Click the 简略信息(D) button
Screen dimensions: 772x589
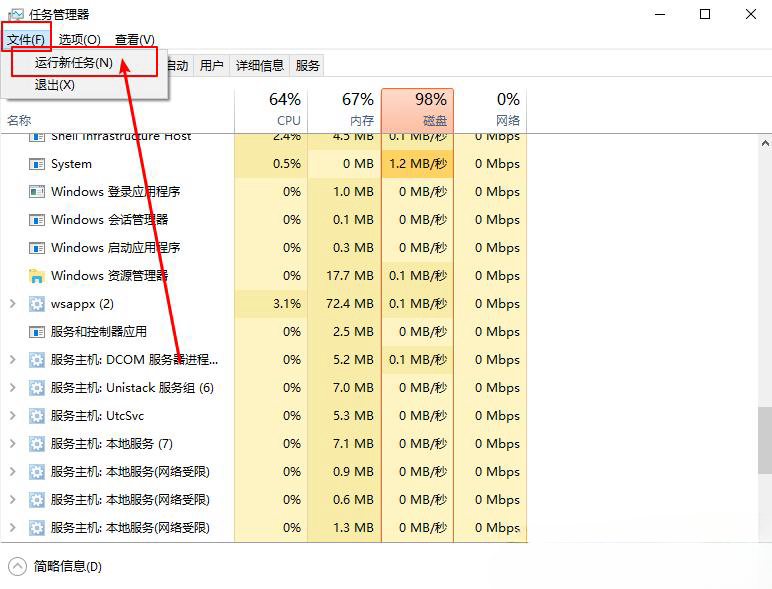coord(67,566)
